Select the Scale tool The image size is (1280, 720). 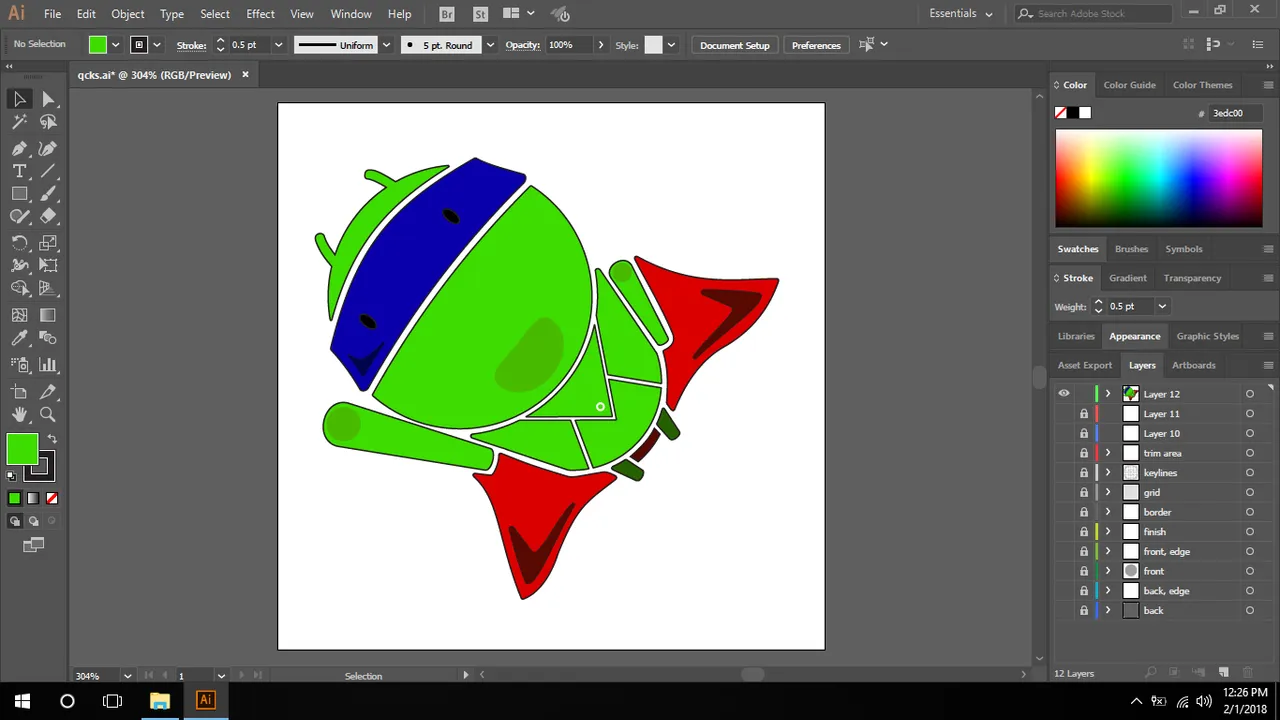48,243
